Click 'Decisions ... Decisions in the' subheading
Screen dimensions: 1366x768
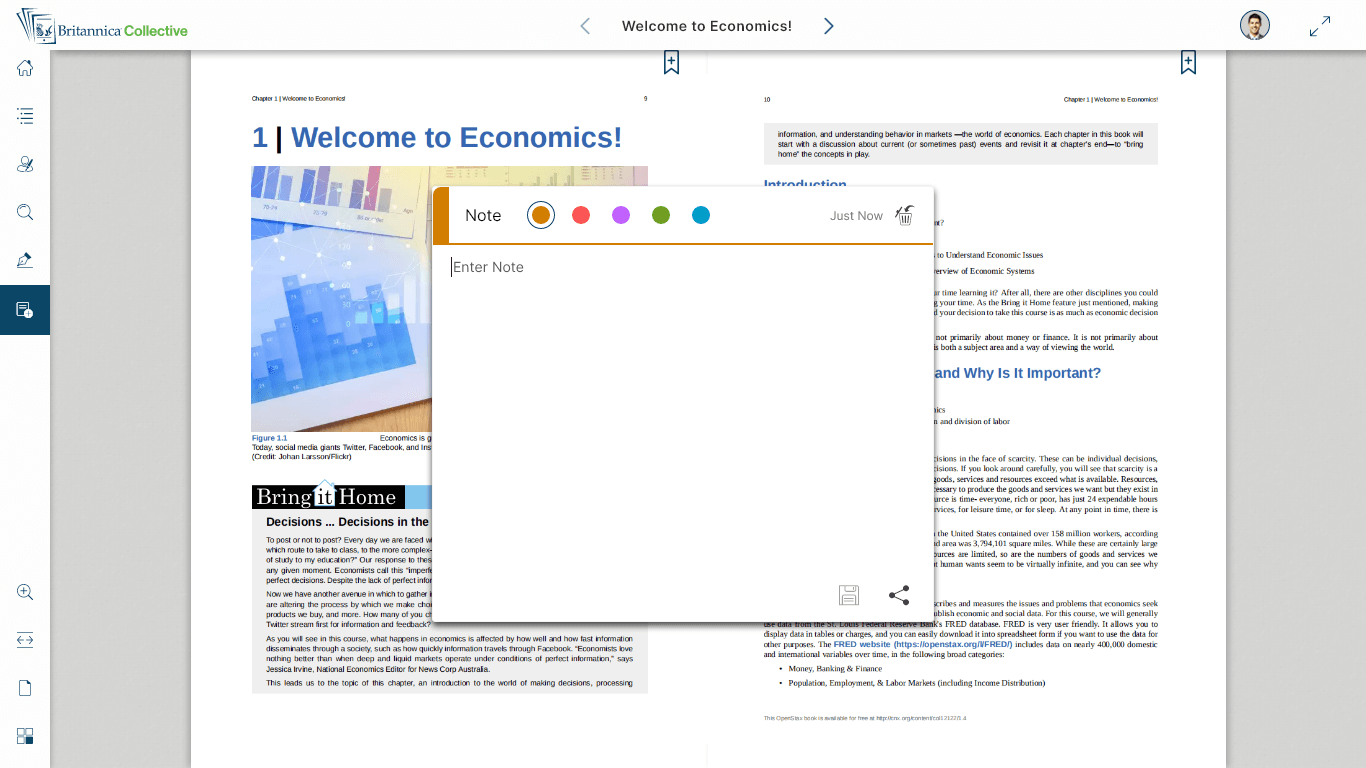(x=348, y=522)
